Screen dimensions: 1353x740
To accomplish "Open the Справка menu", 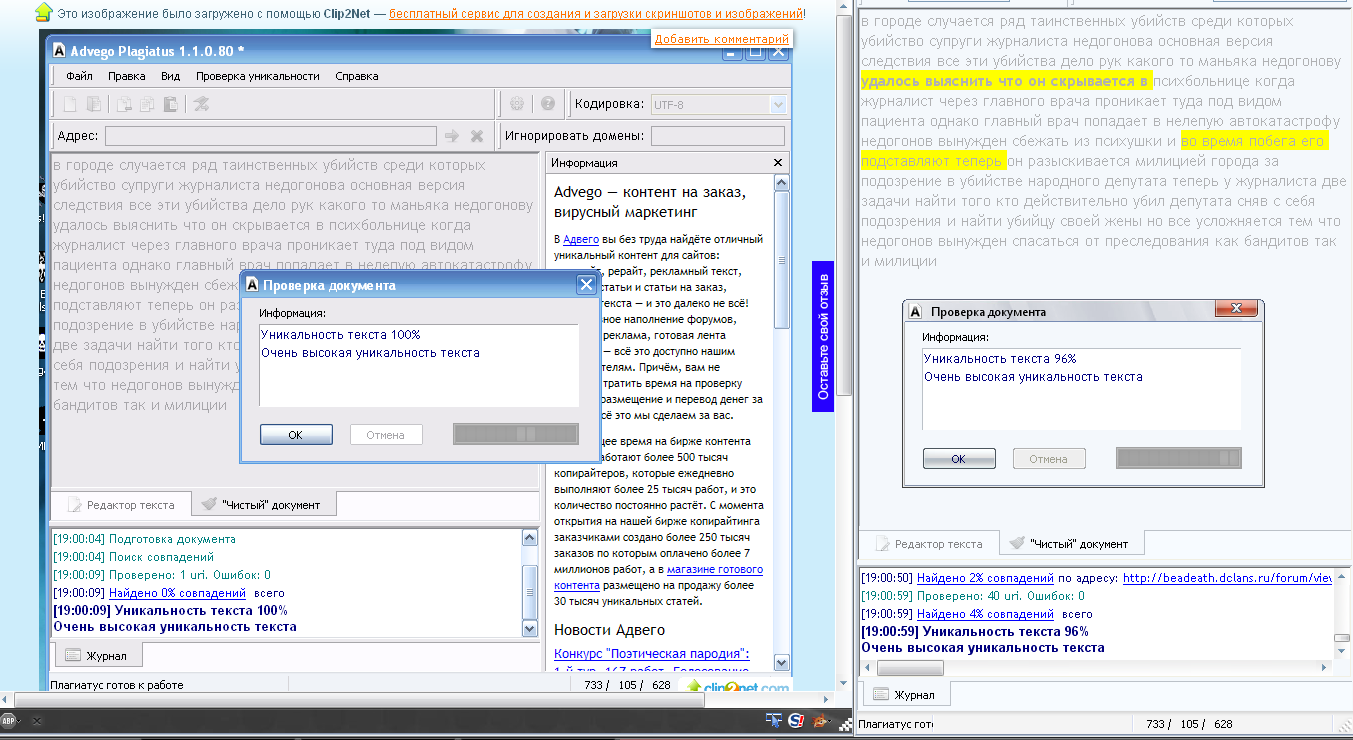I will (357, 76).
